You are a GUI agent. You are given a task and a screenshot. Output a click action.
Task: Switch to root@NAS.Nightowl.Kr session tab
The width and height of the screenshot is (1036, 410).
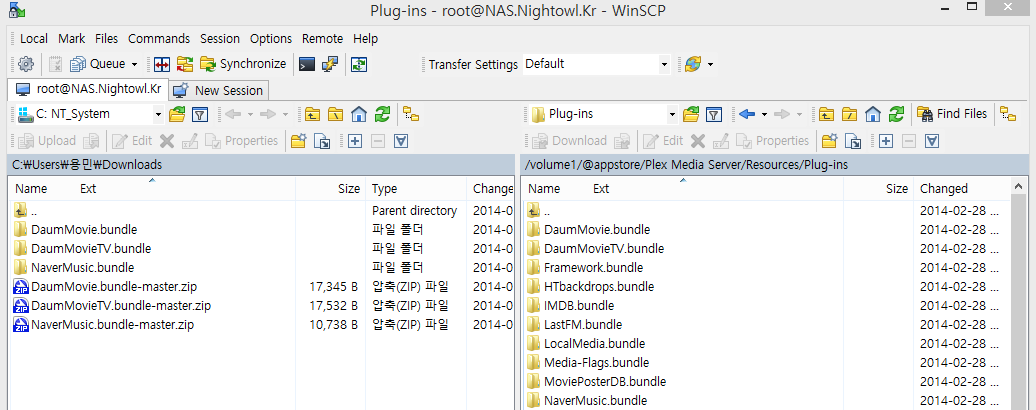point(89,89)
